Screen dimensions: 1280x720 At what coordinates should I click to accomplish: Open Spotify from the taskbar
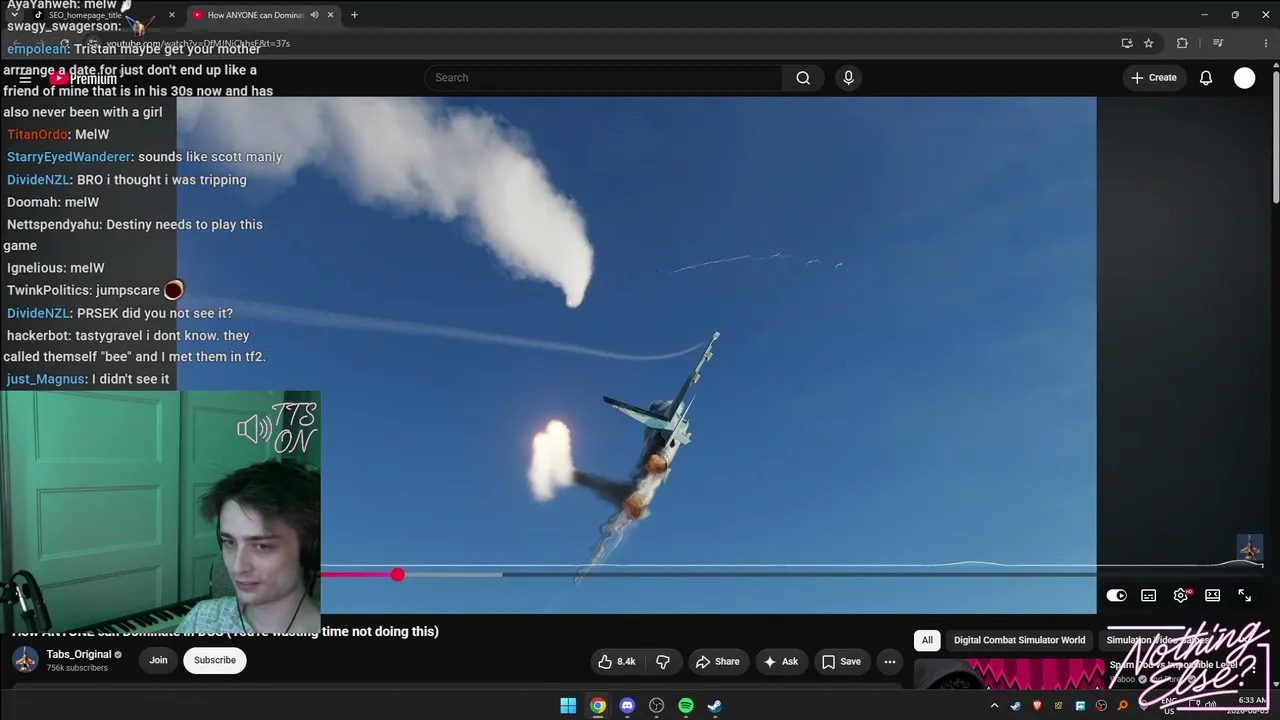point(686,706)
